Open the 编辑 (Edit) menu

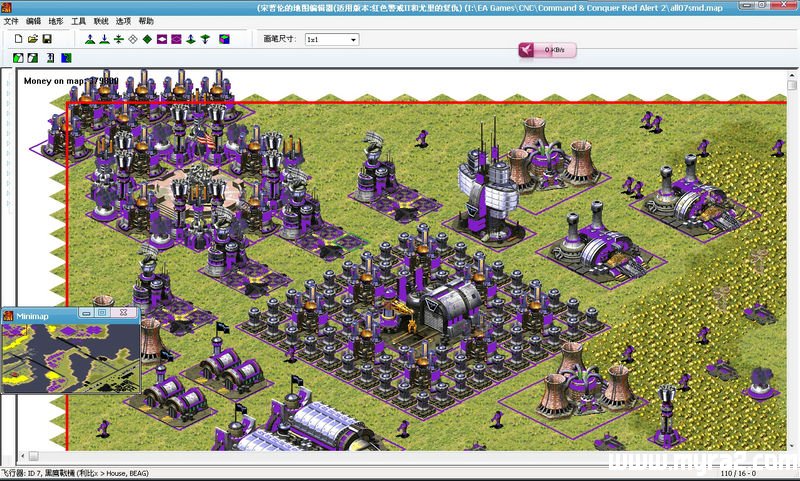(33, 21)
